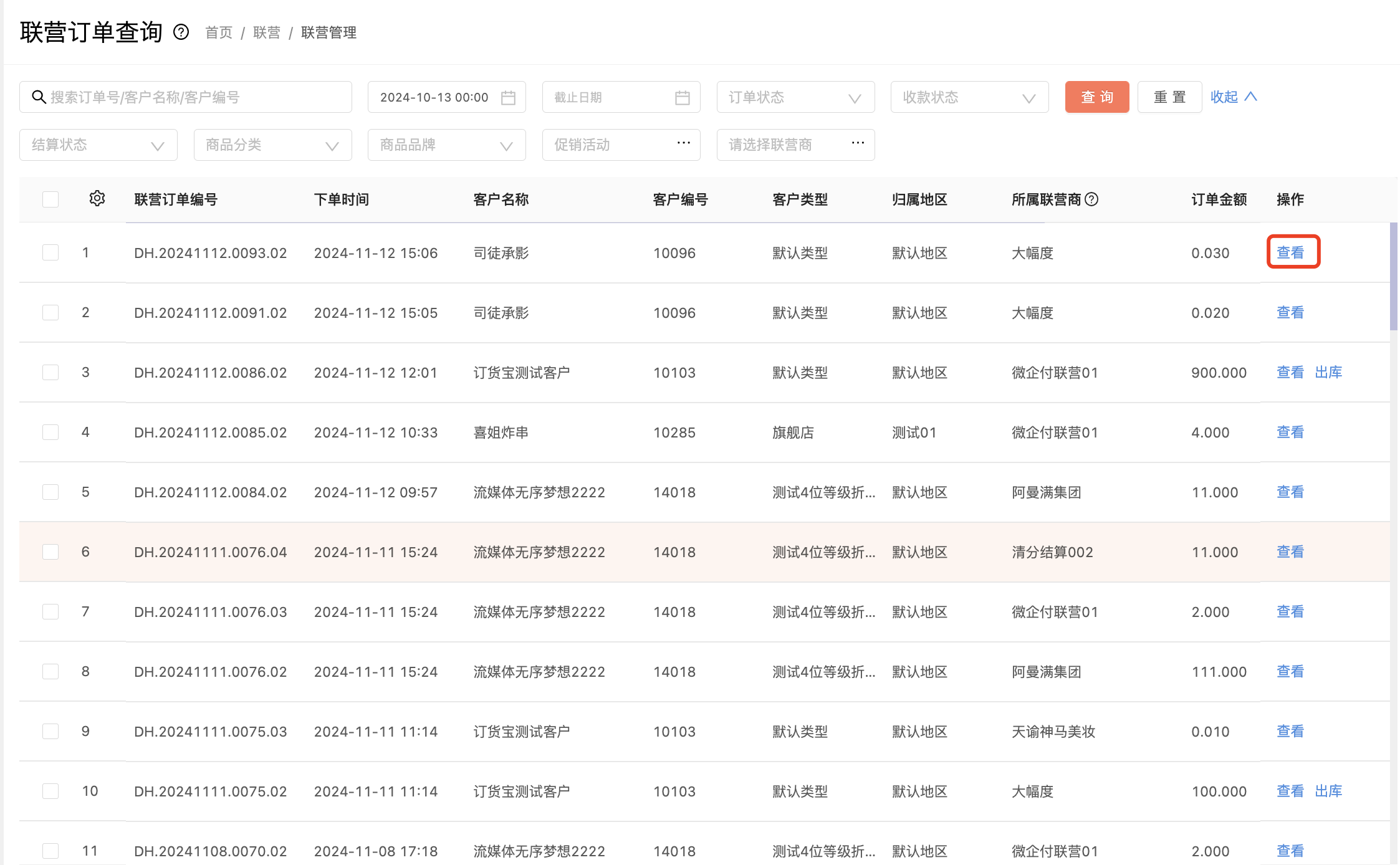Click the 下单时间 column header
The image size is (1400, 865).
pyautogui.click(x=342, y=199)
